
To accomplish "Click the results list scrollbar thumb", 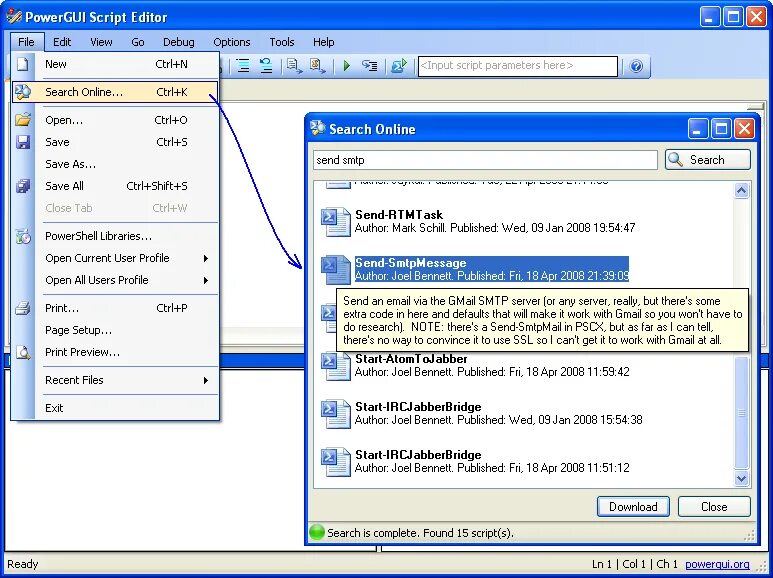I will 741,412.
